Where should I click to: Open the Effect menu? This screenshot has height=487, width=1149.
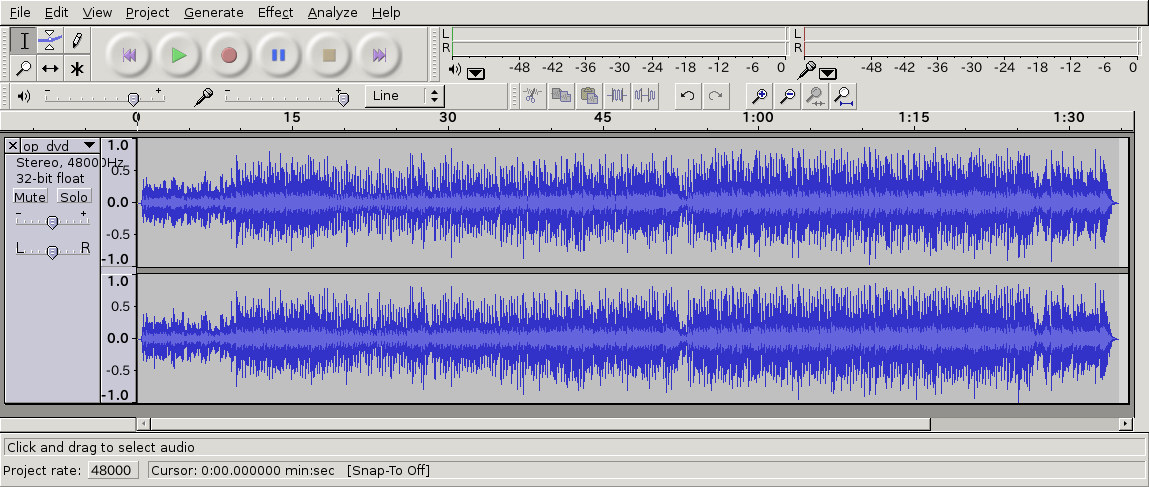pos(275,12)
